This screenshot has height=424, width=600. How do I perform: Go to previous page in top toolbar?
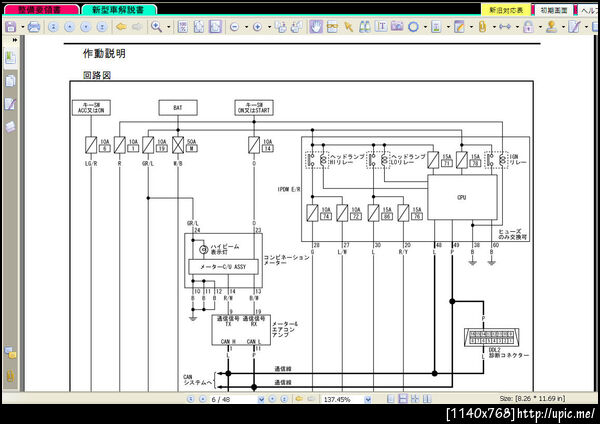click(x=69, y=27)
